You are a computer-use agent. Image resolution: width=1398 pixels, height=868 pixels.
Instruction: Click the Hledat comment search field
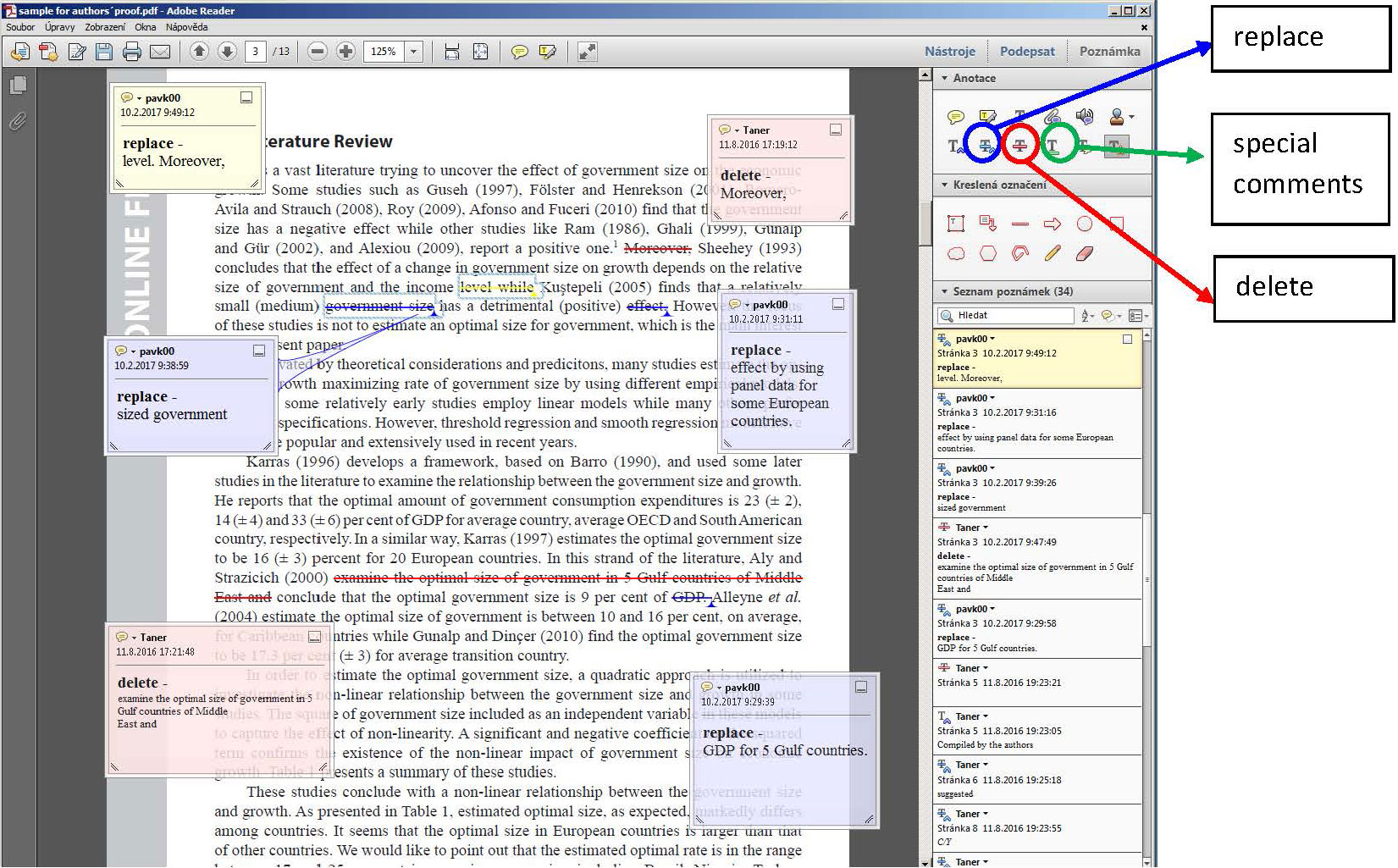point(1006,315)
